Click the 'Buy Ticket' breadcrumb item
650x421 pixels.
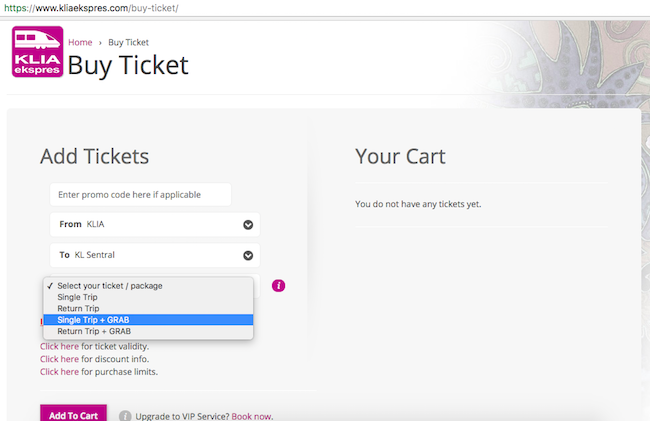coord(129,42)
